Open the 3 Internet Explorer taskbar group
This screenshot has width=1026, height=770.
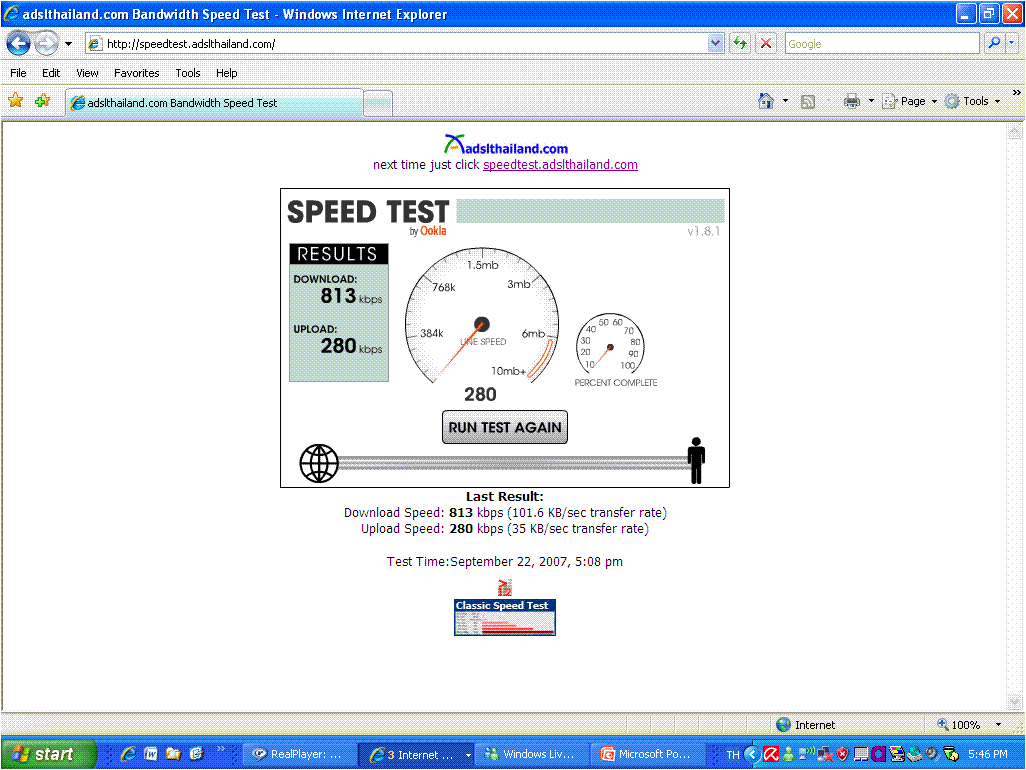pos(417,754)
